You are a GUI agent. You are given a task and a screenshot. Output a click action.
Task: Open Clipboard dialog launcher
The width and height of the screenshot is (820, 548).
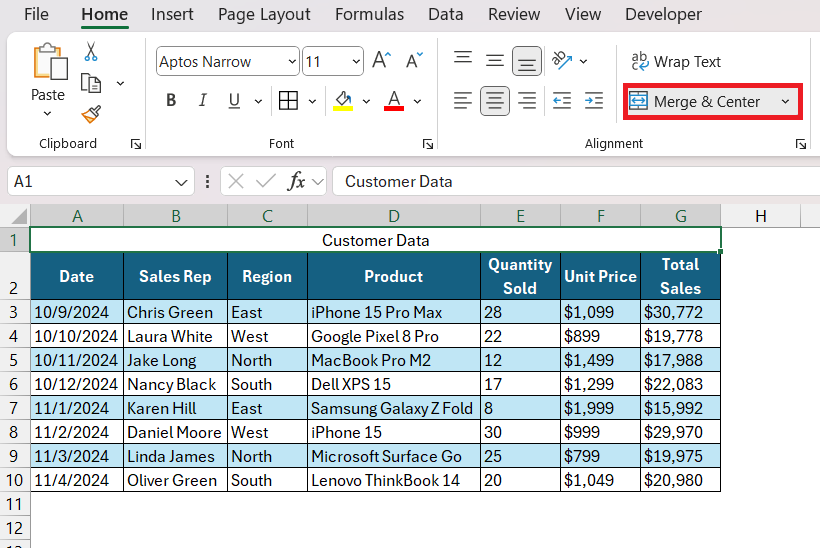pos(136,144)
